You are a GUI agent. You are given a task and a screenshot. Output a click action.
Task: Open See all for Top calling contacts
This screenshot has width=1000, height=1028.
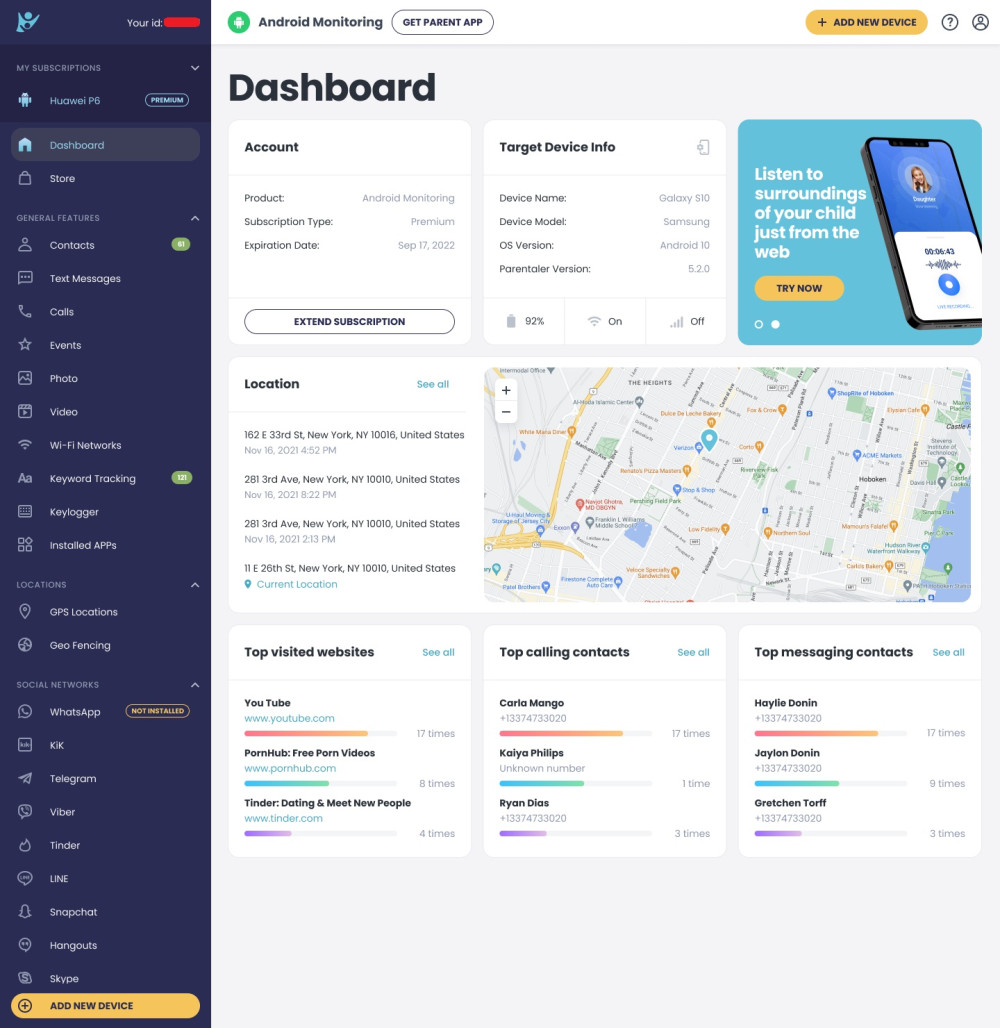click(x=693, y=652)
